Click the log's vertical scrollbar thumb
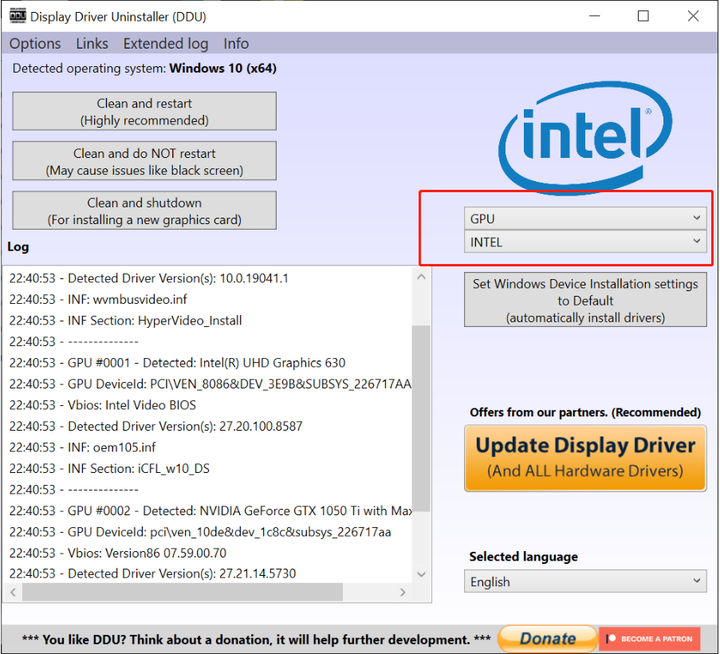 tap(421, 418)
